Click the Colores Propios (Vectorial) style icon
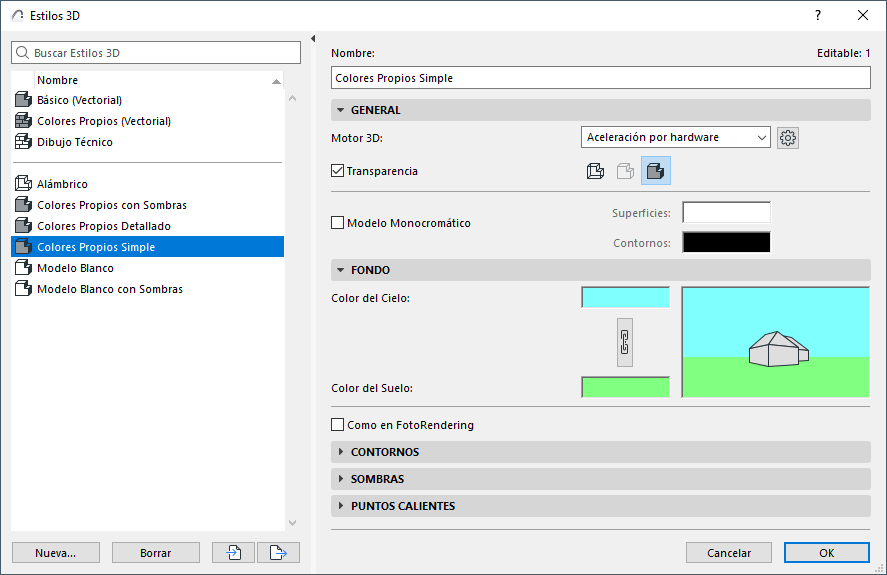This screenshot has height=575, width=887. coord(23,121)
